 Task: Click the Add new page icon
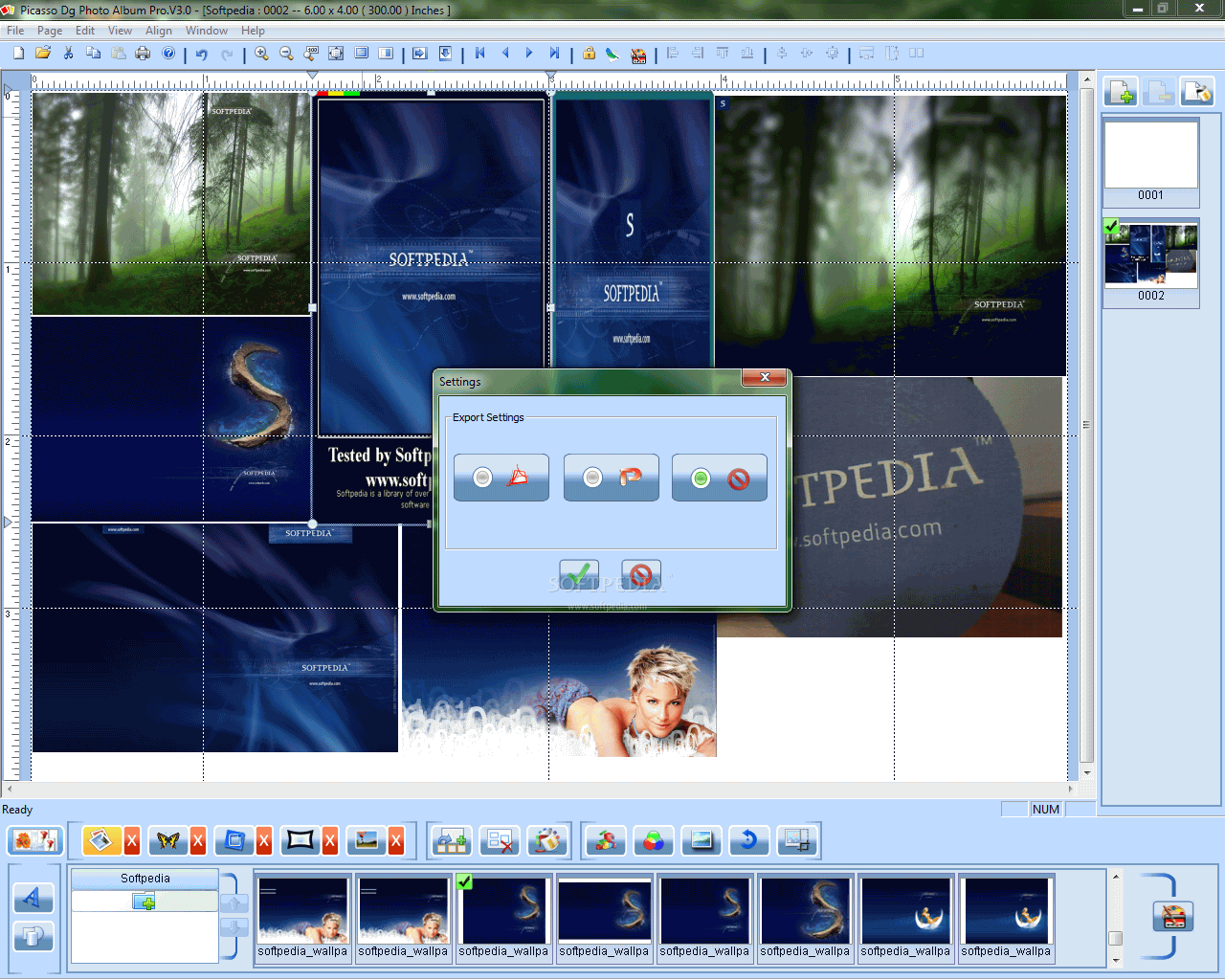pos(1121,92)
